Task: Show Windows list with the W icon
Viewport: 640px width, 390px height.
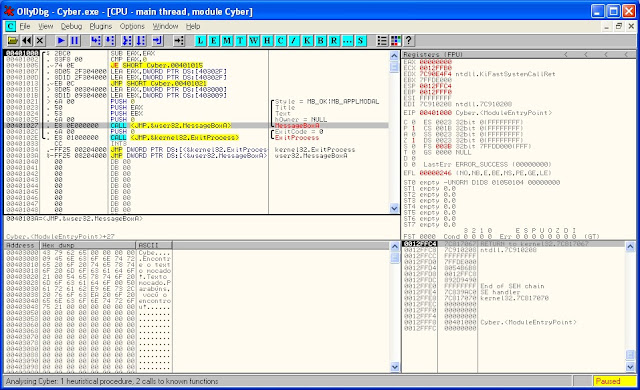Action: pos(253,40)
